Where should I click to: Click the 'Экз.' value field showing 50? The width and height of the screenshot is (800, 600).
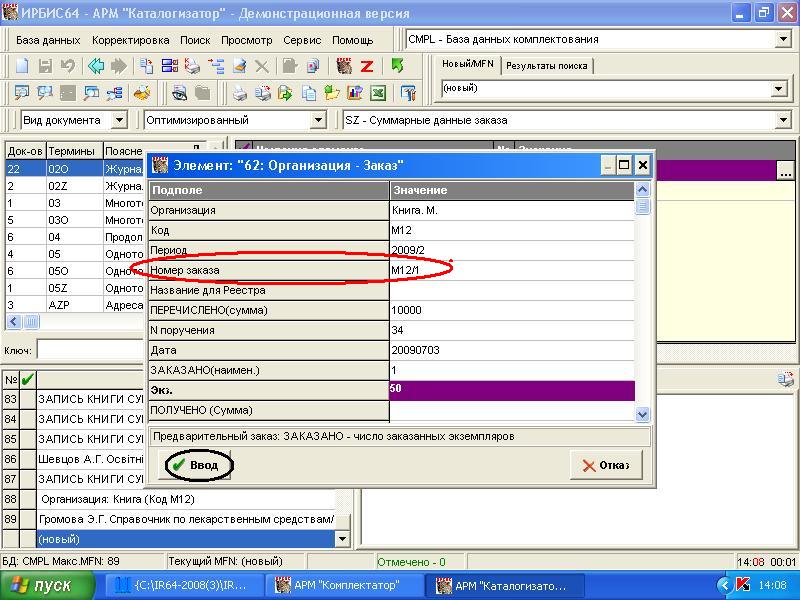coord(511,390)
